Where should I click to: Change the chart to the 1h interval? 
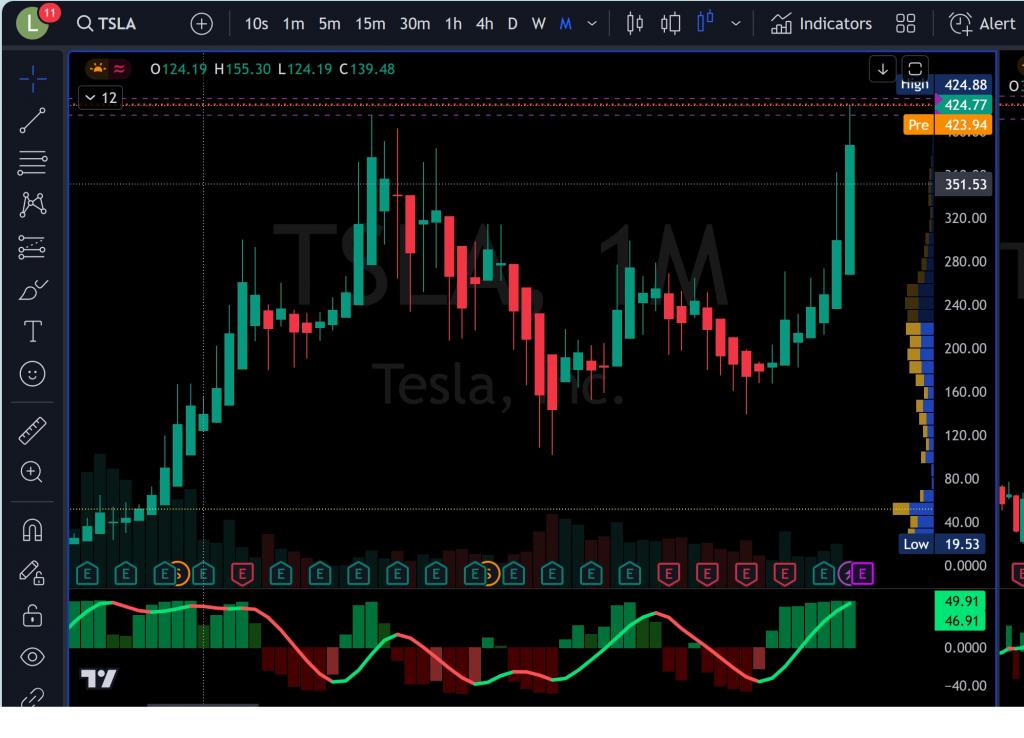(453, 24)
